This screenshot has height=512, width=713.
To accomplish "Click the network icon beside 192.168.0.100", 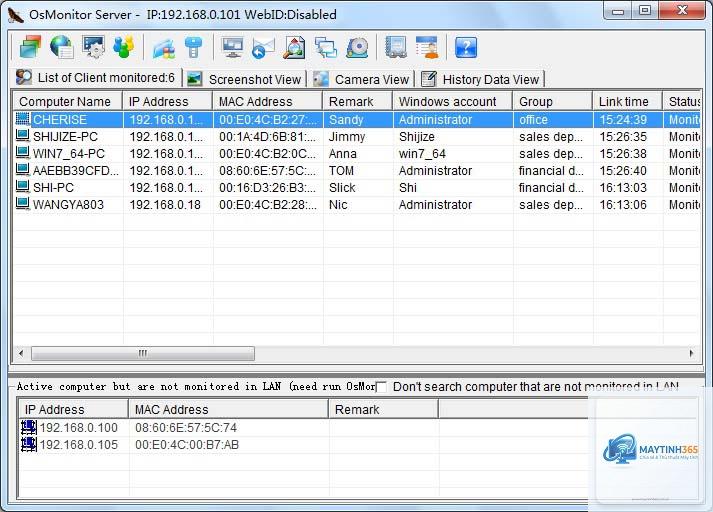I will pos(29,427).
